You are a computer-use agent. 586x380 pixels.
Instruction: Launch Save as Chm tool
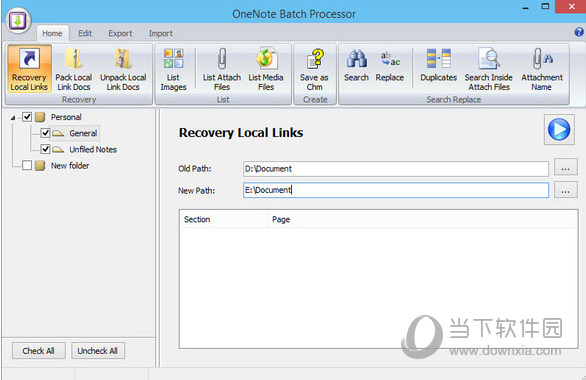314,69
